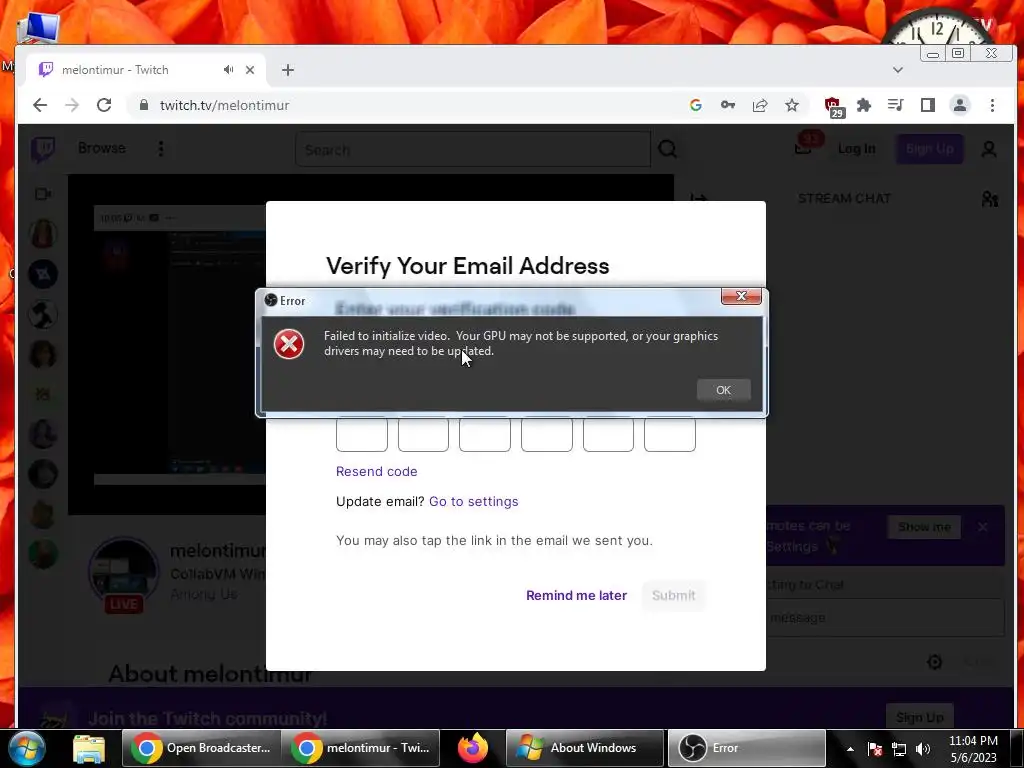Image resolution: width=1024 pixels, height=768 pixels.
Task: Open the Chrome extensions puzzle icon
Action: [864, 105]
